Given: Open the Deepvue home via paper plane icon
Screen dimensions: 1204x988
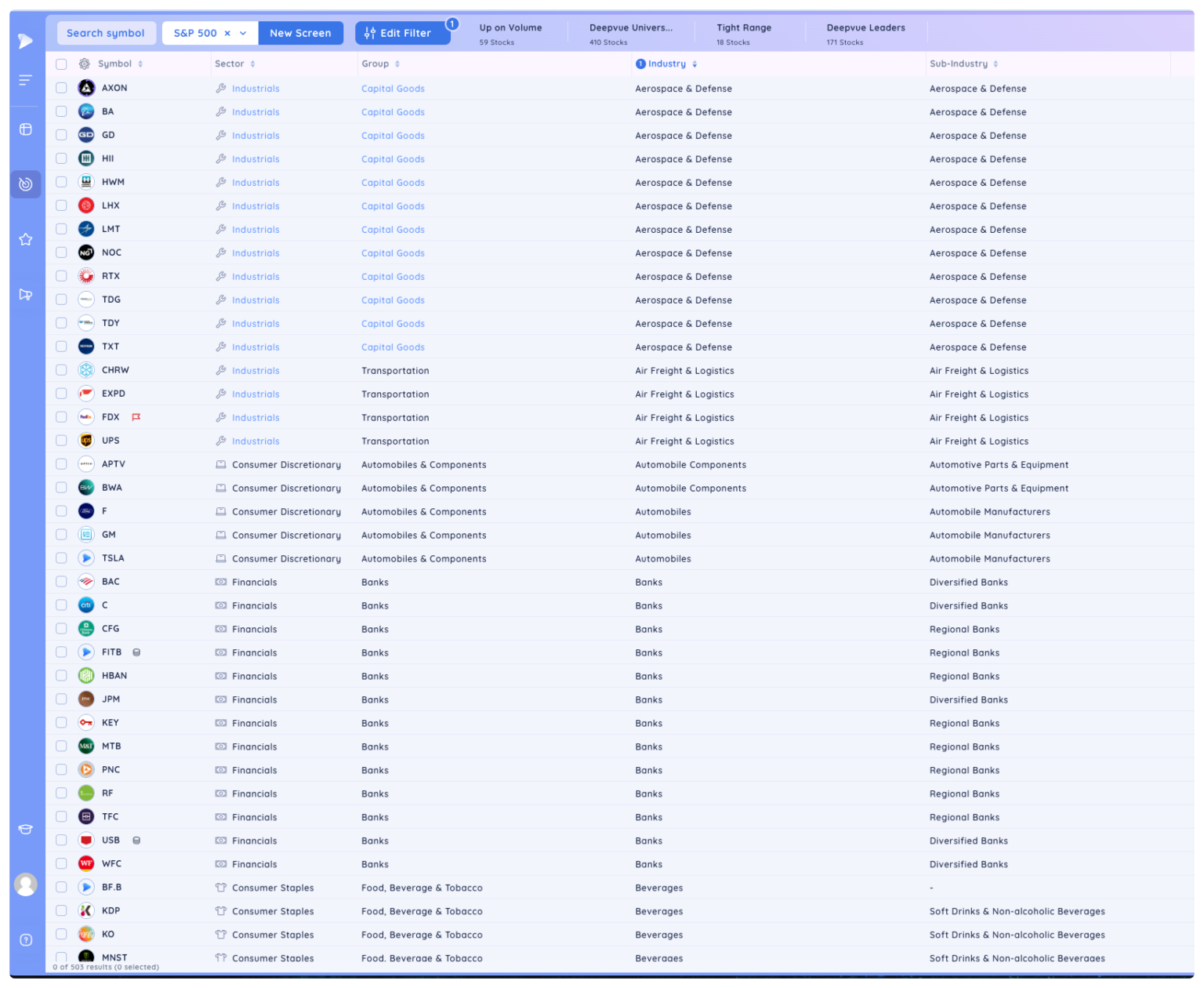Looking at the screenshot, I should click(x=25, y=40).
